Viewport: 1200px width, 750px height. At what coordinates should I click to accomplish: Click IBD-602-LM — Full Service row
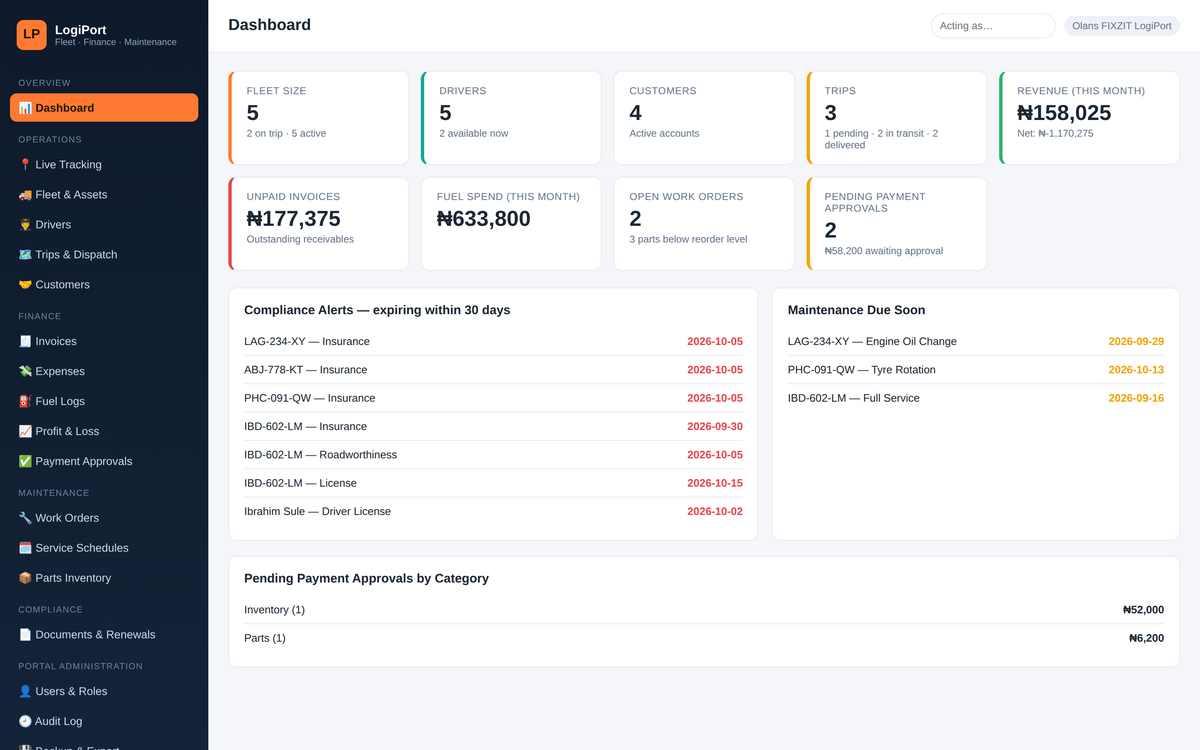click(976, 398)
